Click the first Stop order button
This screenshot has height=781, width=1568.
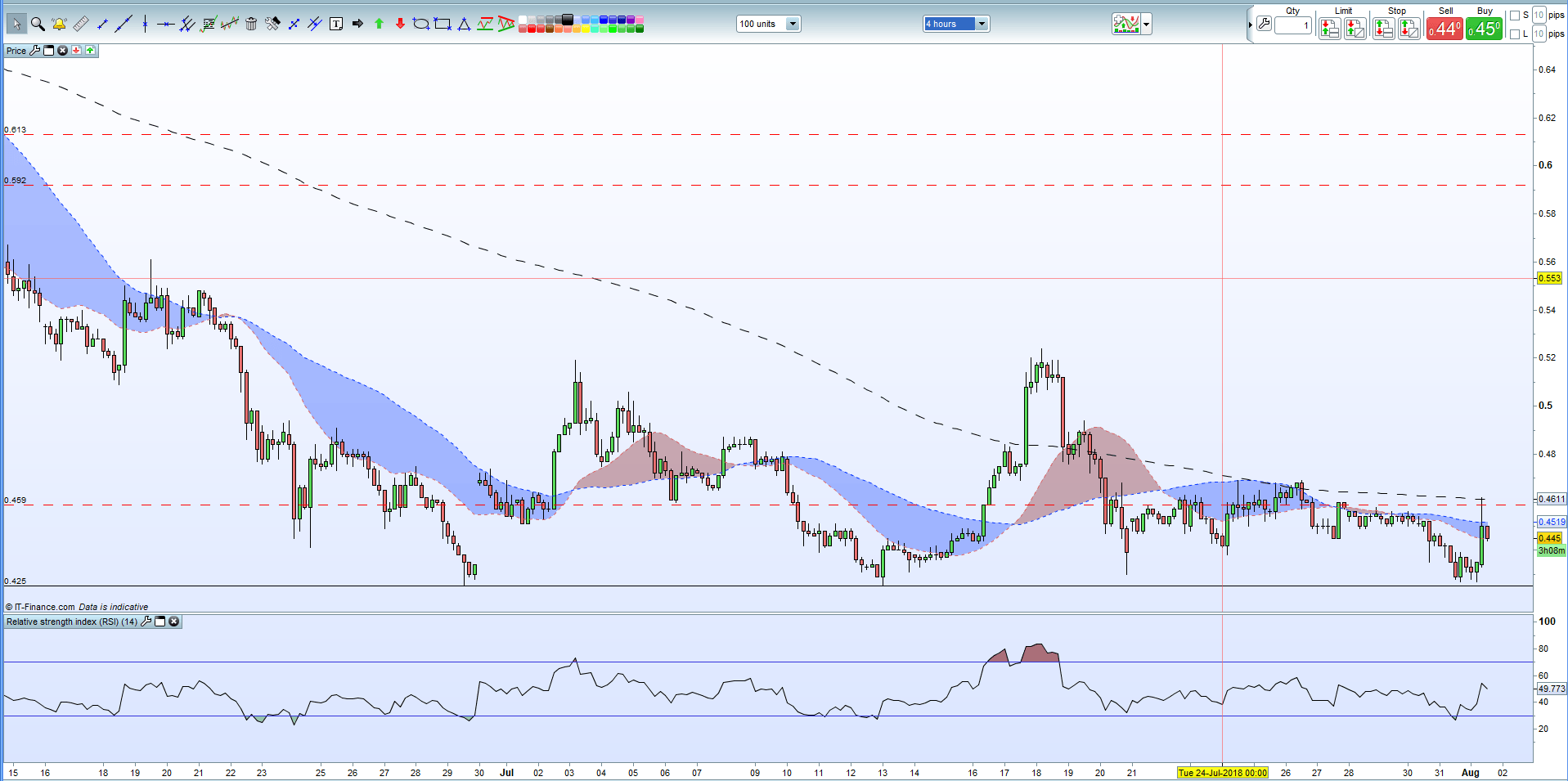[x=1384, y=29]
